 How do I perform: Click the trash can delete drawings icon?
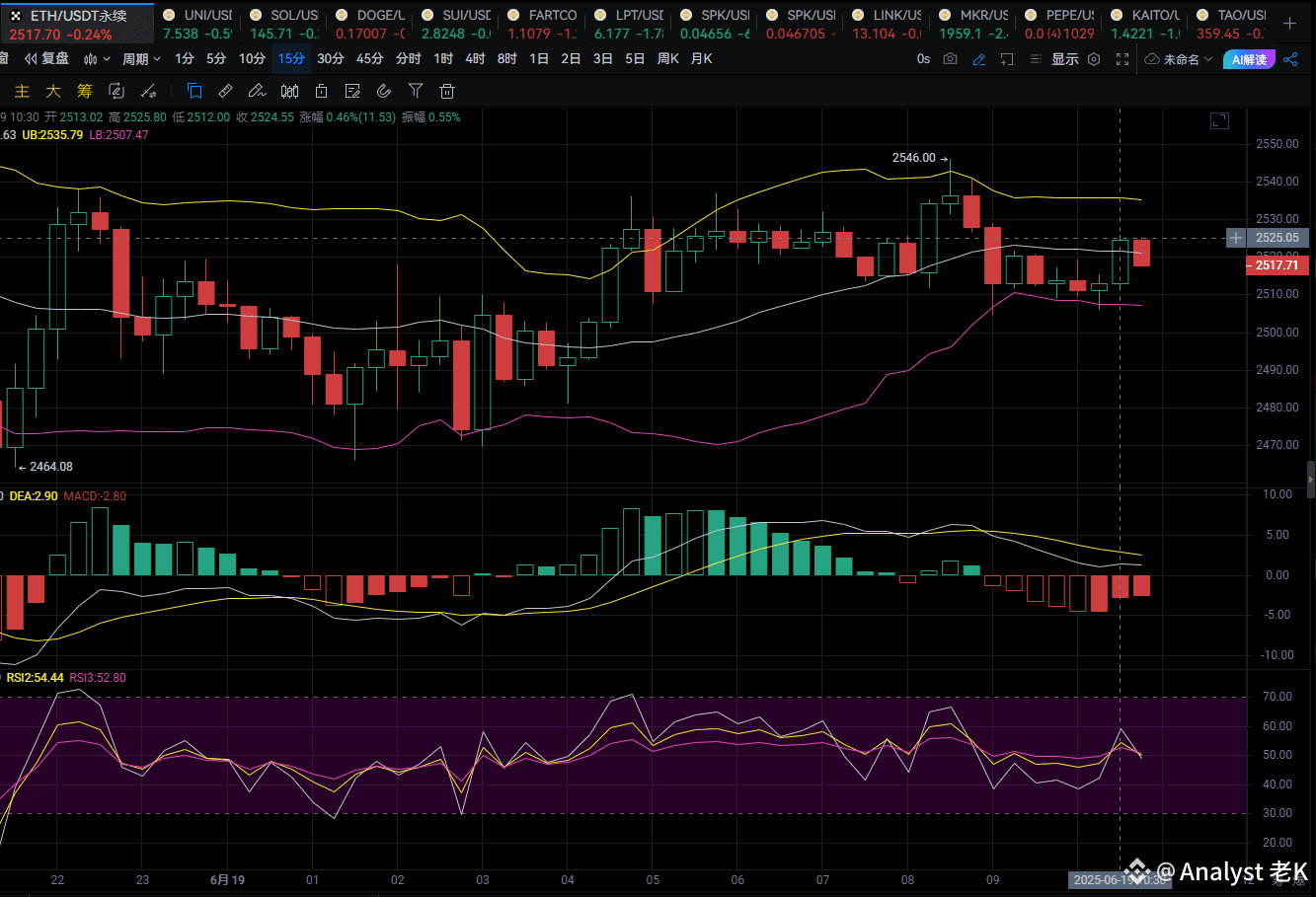pyautogui.click(x=447, y=92)
